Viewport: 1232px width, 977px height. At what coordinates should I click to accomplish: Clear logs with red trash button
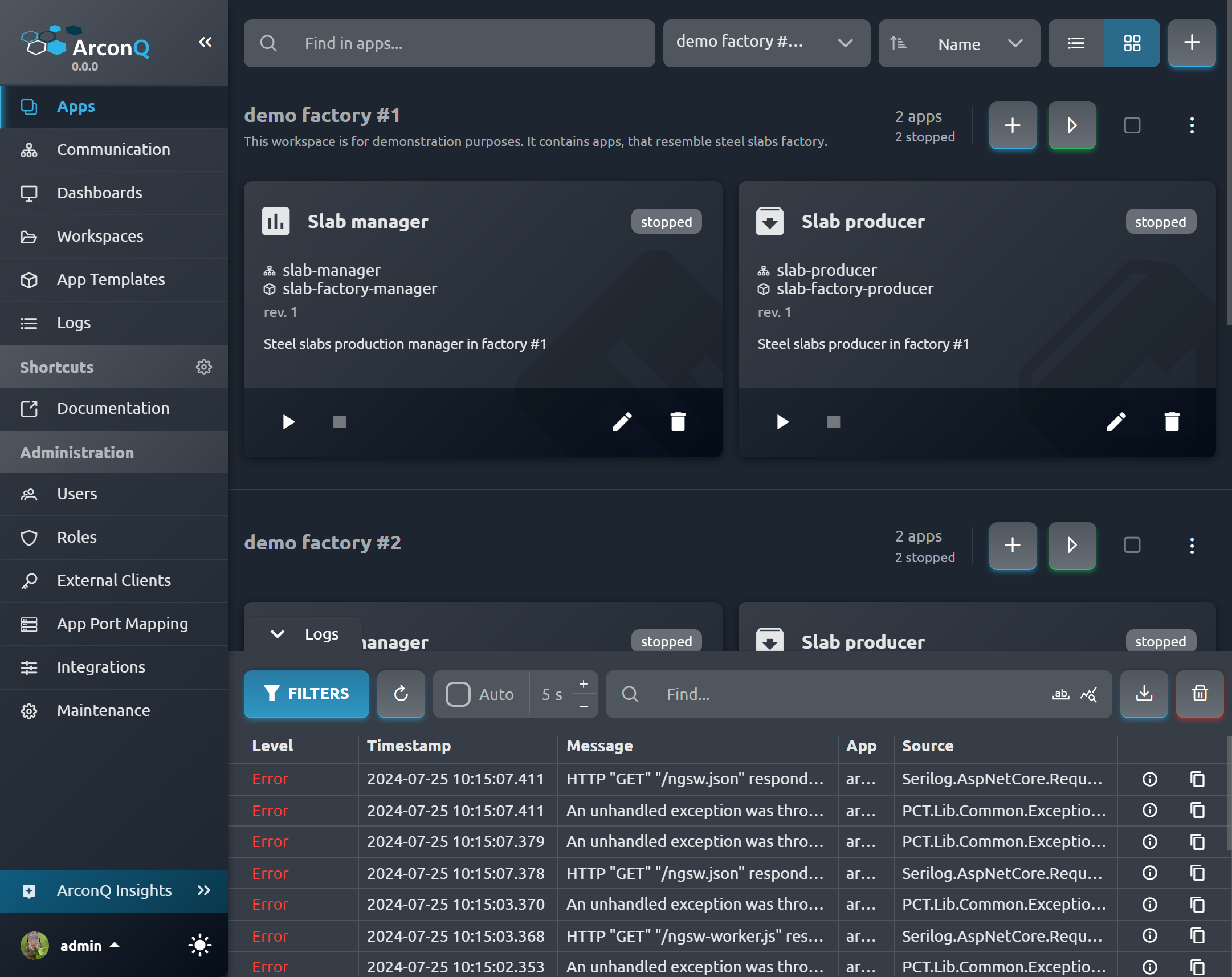click(x=1200, y=694)
